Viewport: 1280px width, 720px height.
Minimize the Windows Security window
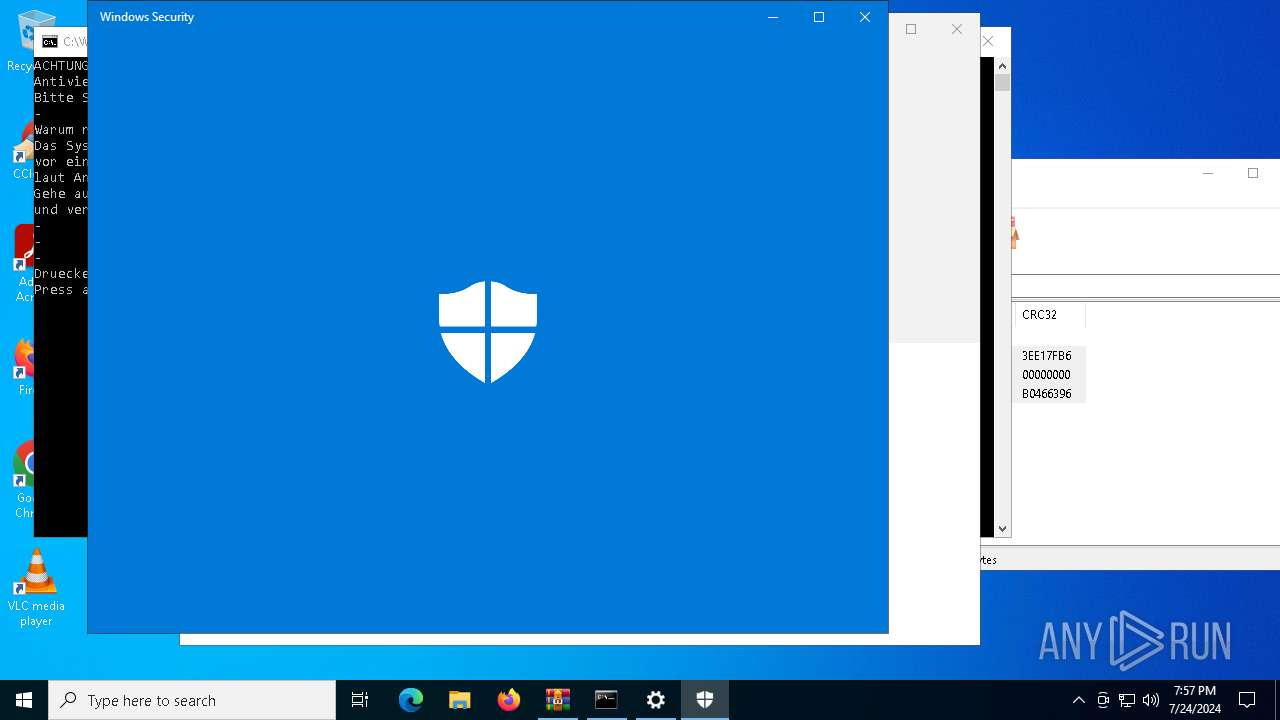[773, 17]
